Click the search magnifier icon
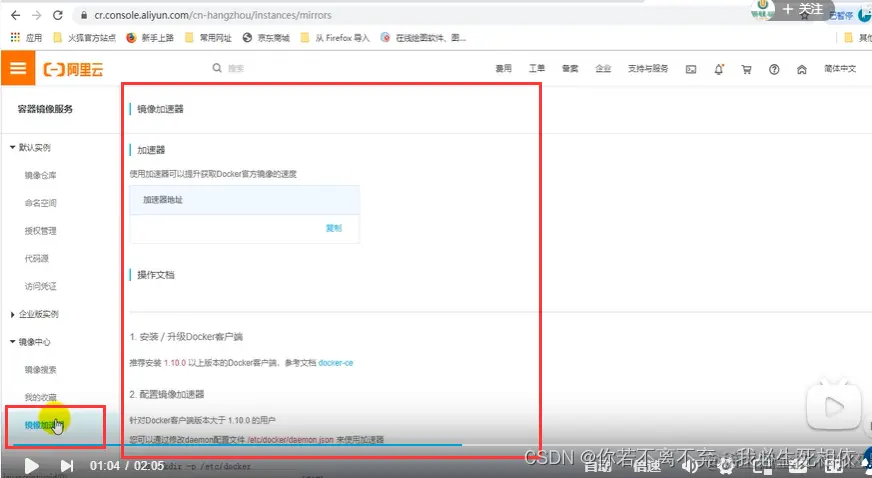 coord(217,68)
